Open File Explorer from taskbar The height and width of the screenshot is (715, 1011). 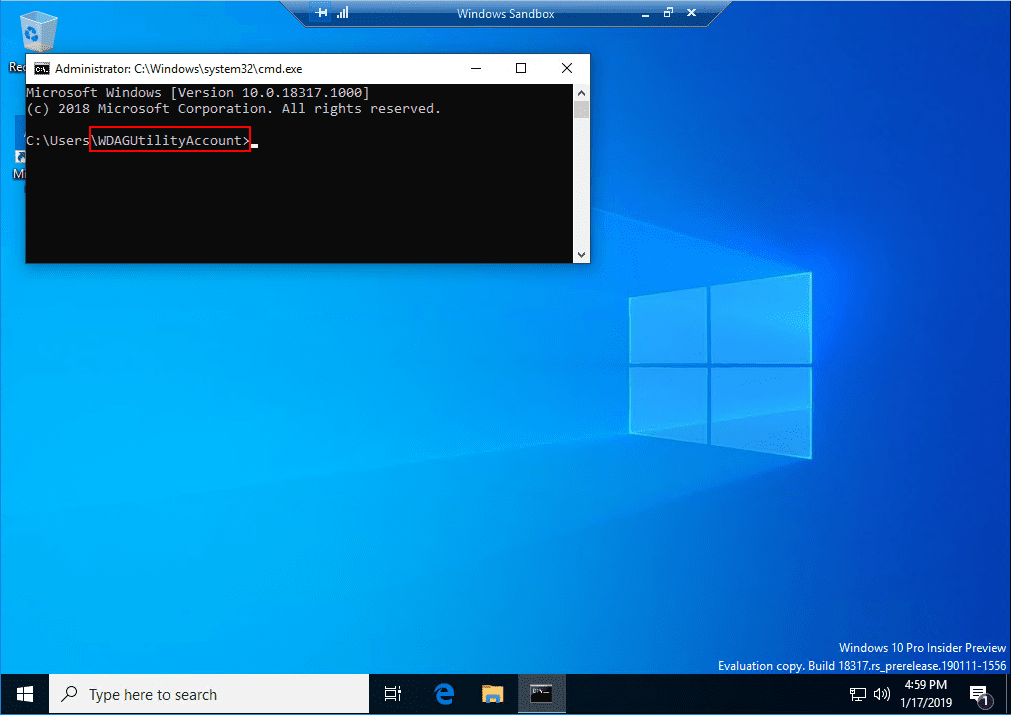[x=493, y=694]
